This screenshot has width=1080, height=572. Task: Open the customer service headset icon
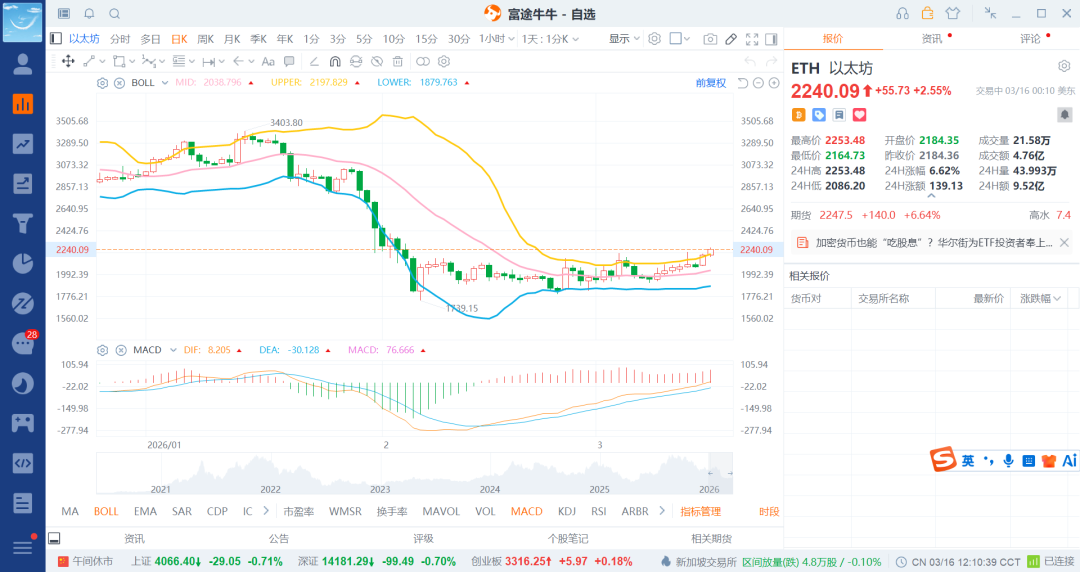(903, 14)
